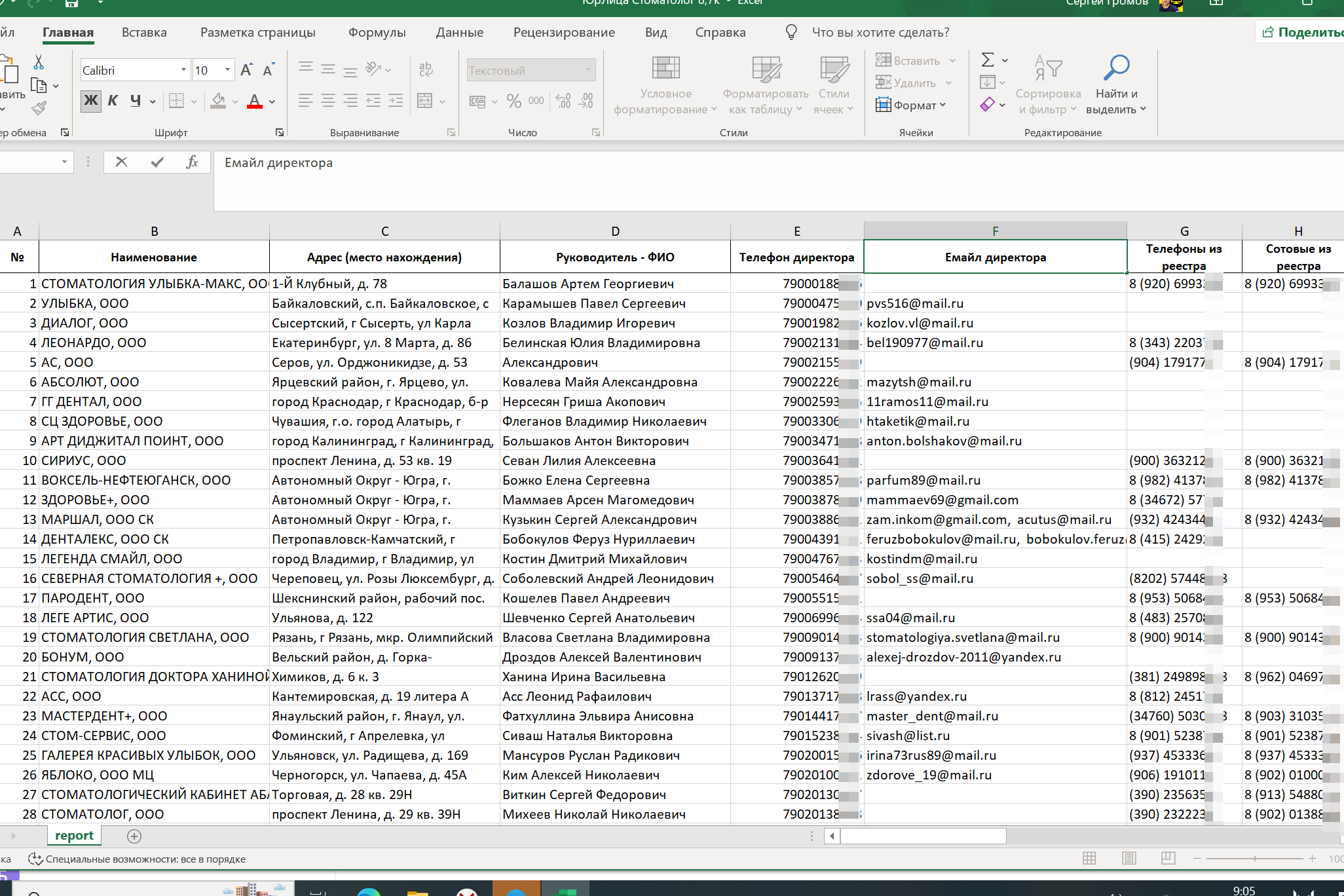Switch to Разметка страницы tab

tap(258, 32)
